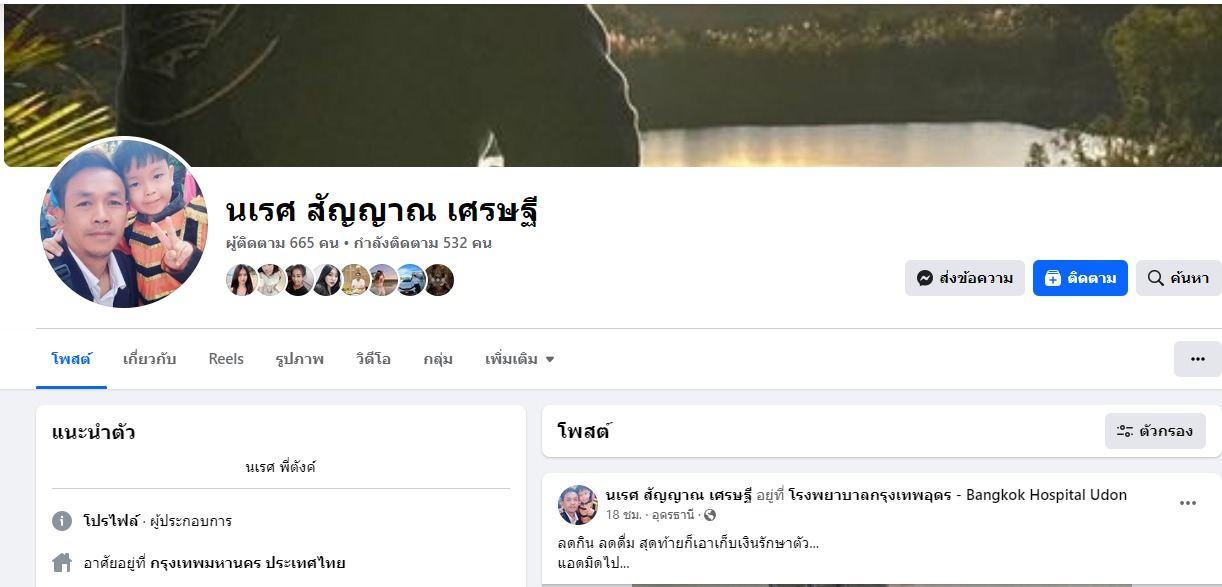
Task: Click the filter sliders icon on ตัวกรอง
Action: (x=1124, y=431)
